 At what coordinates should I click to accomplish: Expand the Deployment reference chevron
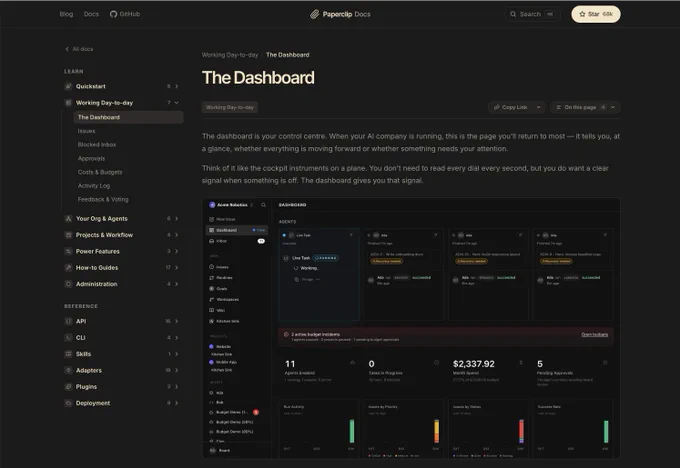tap(177, 403)
